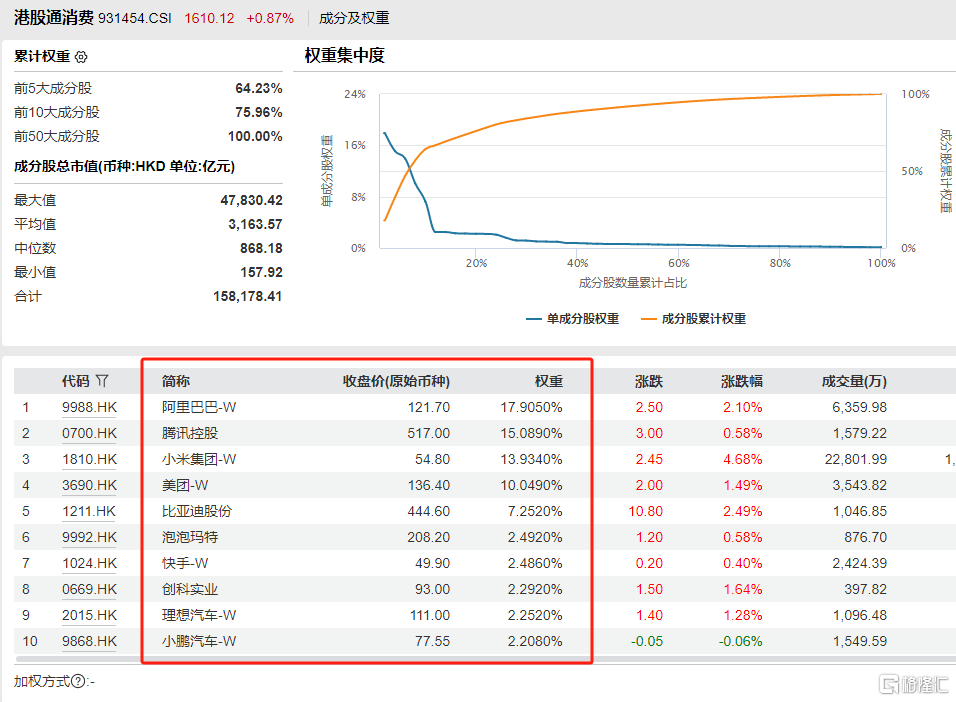This screenshot has width=956, height=702.
Task: Open stock code 1024.HK link
Action: 89,564
